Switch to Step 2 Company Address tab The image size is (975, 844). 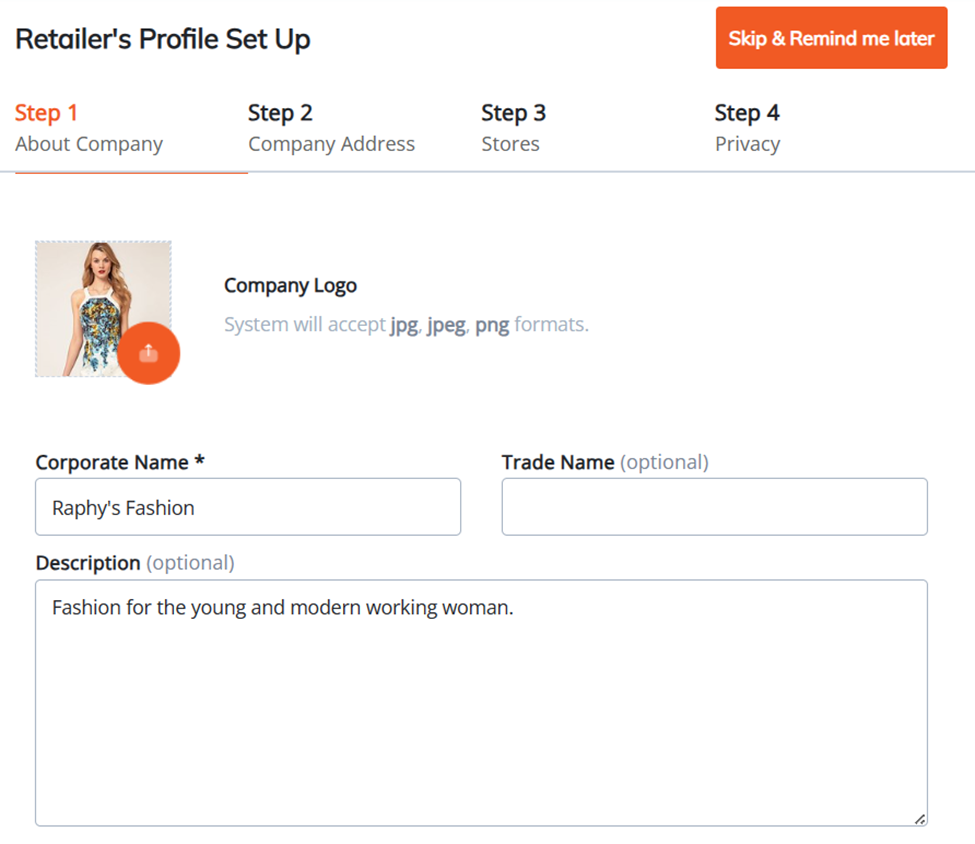coord(331,128)
